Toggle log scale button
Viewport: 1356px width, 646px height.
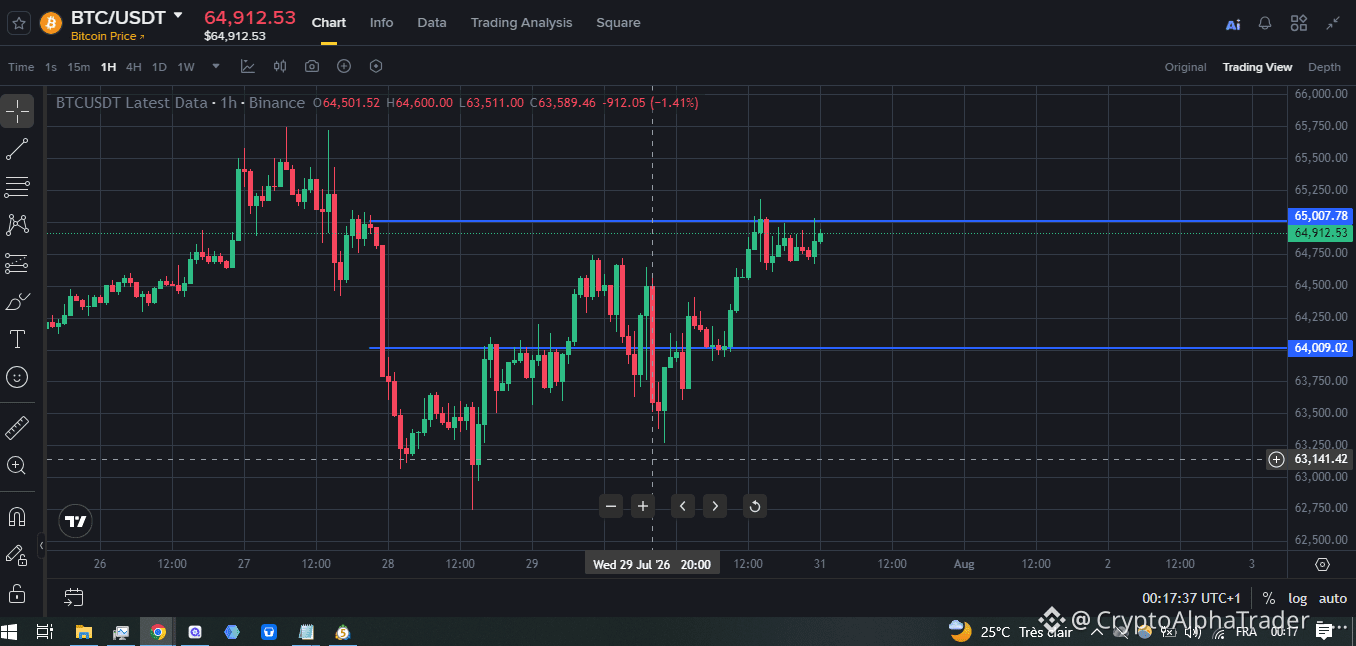click(x=1298, y=598)
